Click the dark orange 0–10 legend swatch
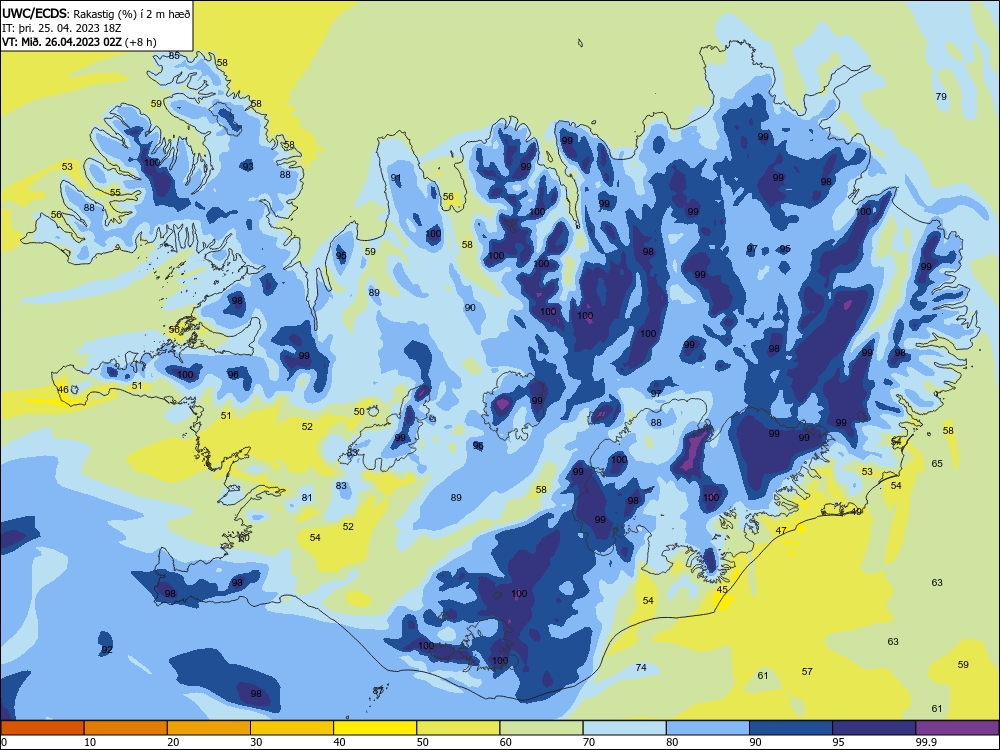The height and width of the screenshot is (750, 1000). [x=42, y=728]
